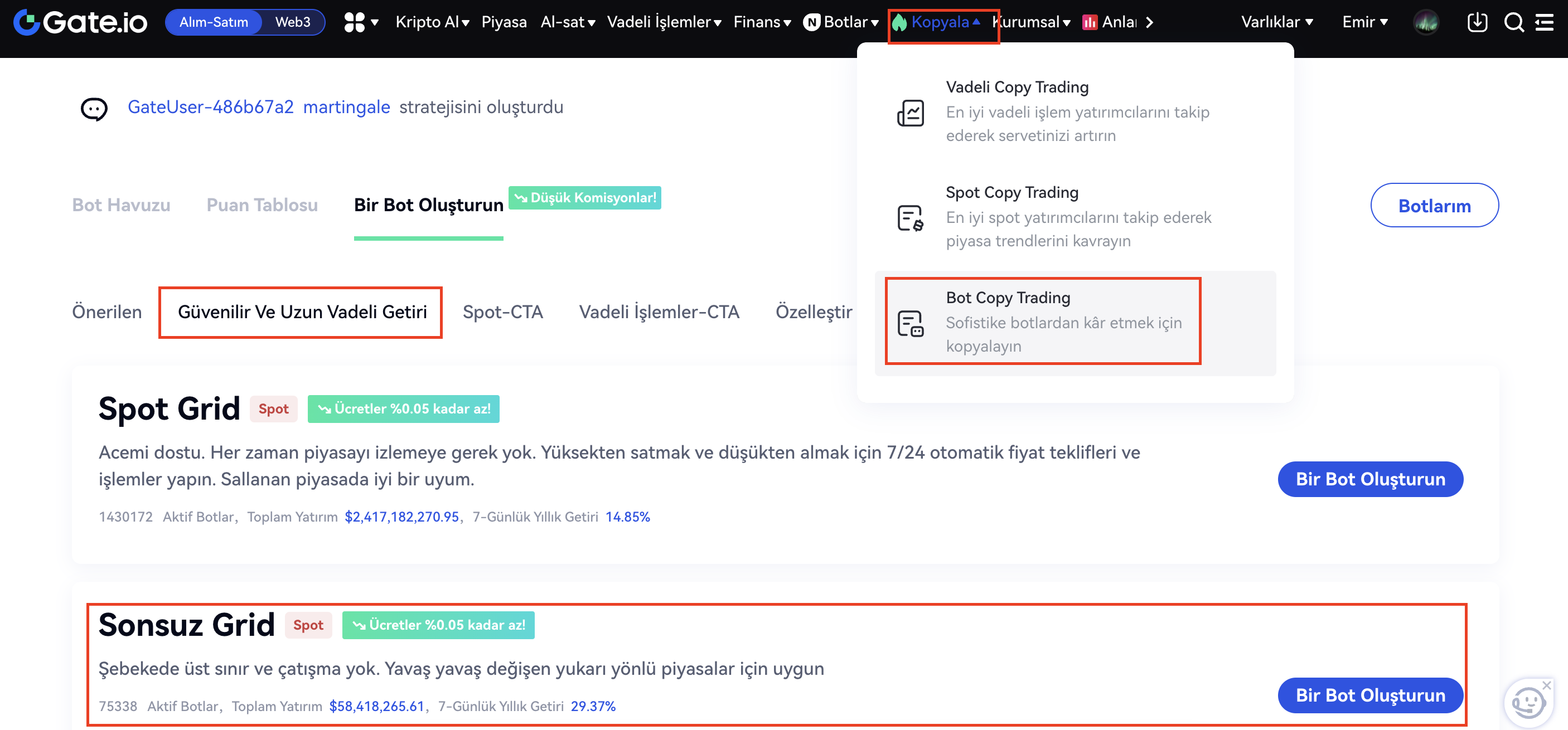Select the Alım-Satım toggle option
Image resolution: width=1568 pixels, height=730 pixels.
coord(214,22)
